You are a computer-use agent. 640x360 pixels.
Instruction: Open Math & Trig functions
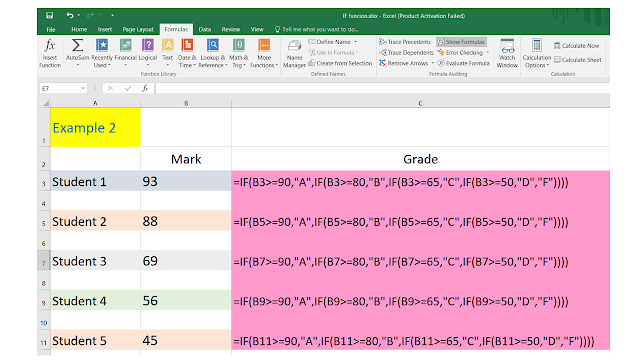click(x=238, y=53)
